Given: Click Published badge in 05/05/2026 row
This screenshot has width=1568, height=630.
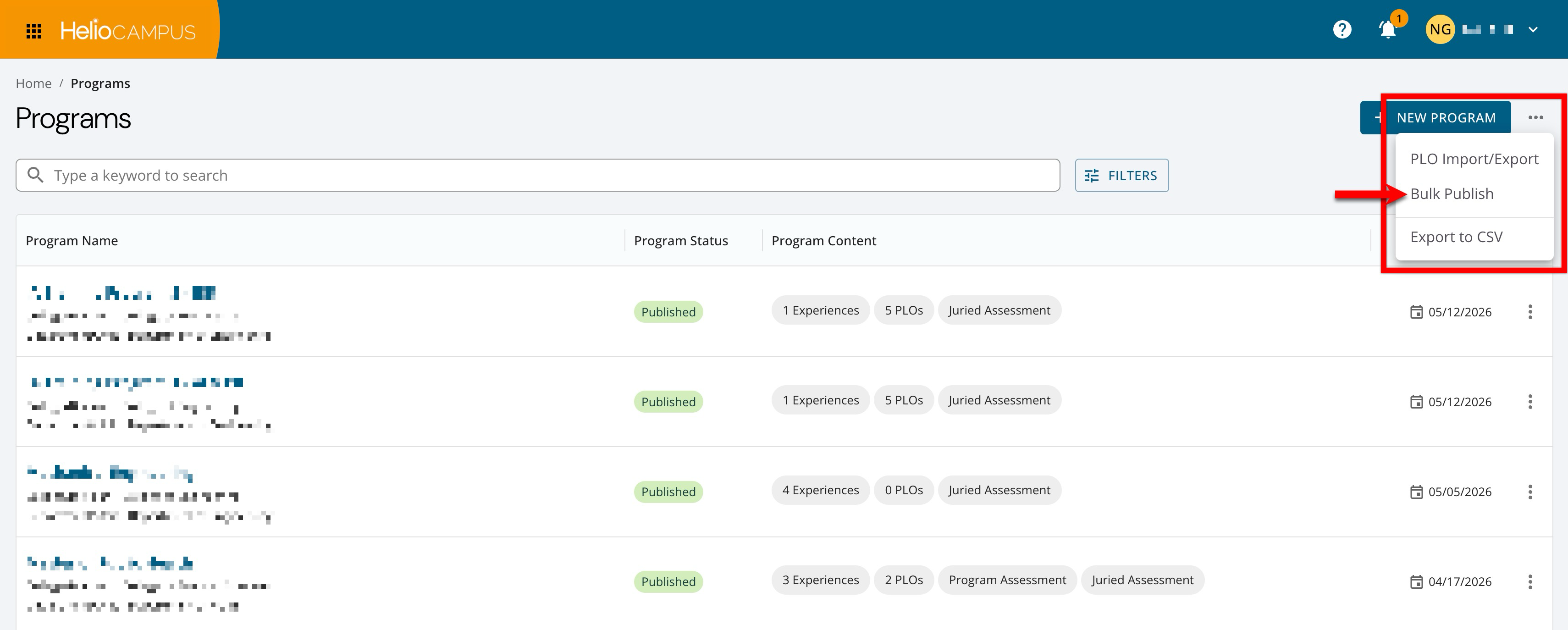Looking at the screenshot, I should 668,492.
